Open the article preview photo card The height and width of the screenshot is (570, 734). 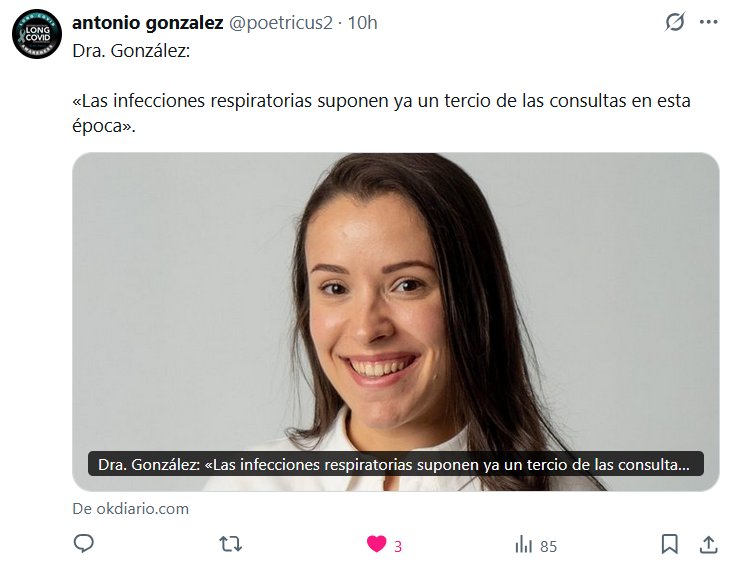pos(396,322)
